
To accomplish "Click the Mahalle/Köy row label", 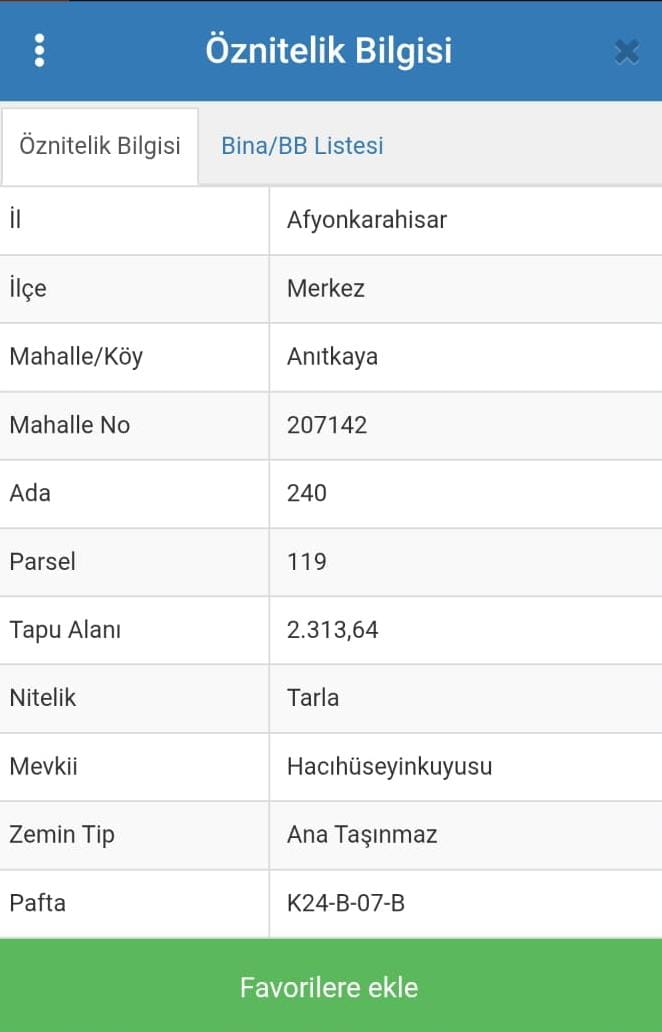I will click(x=76, y=357).
